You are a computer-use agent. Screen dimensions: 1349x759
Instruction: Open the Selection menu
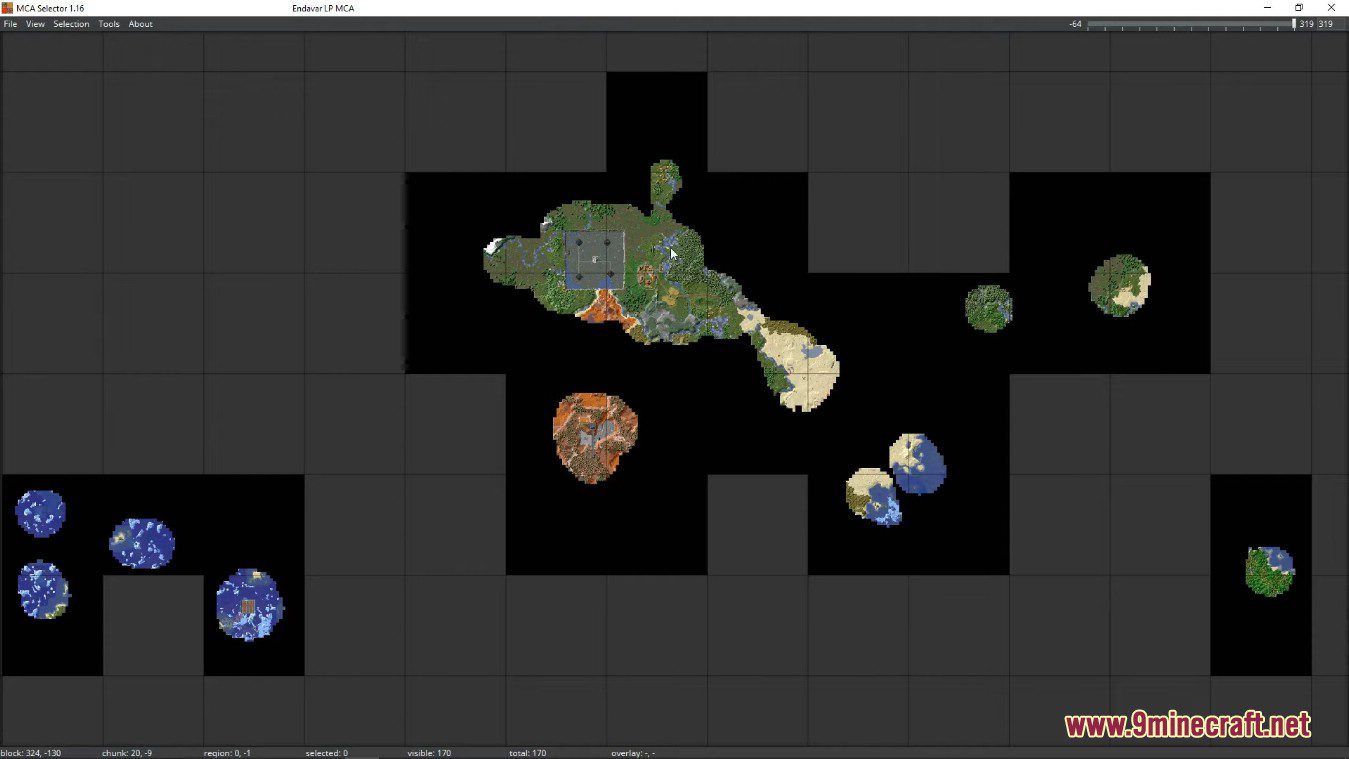coord(70,24)
